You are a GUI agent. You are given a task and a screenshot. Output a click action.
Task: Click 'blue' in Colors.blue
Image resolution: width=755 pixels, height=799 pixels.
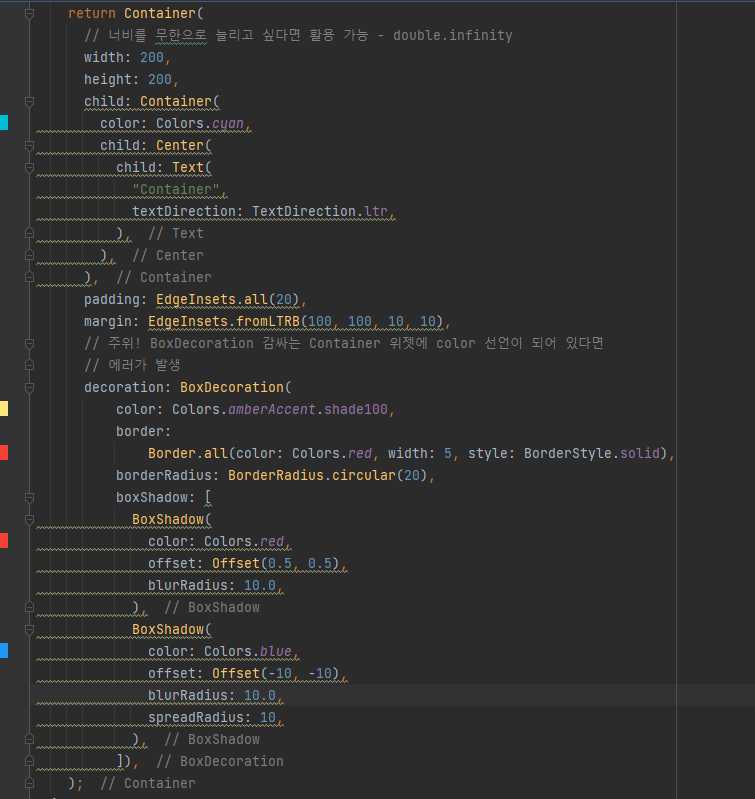click(276, 651)
